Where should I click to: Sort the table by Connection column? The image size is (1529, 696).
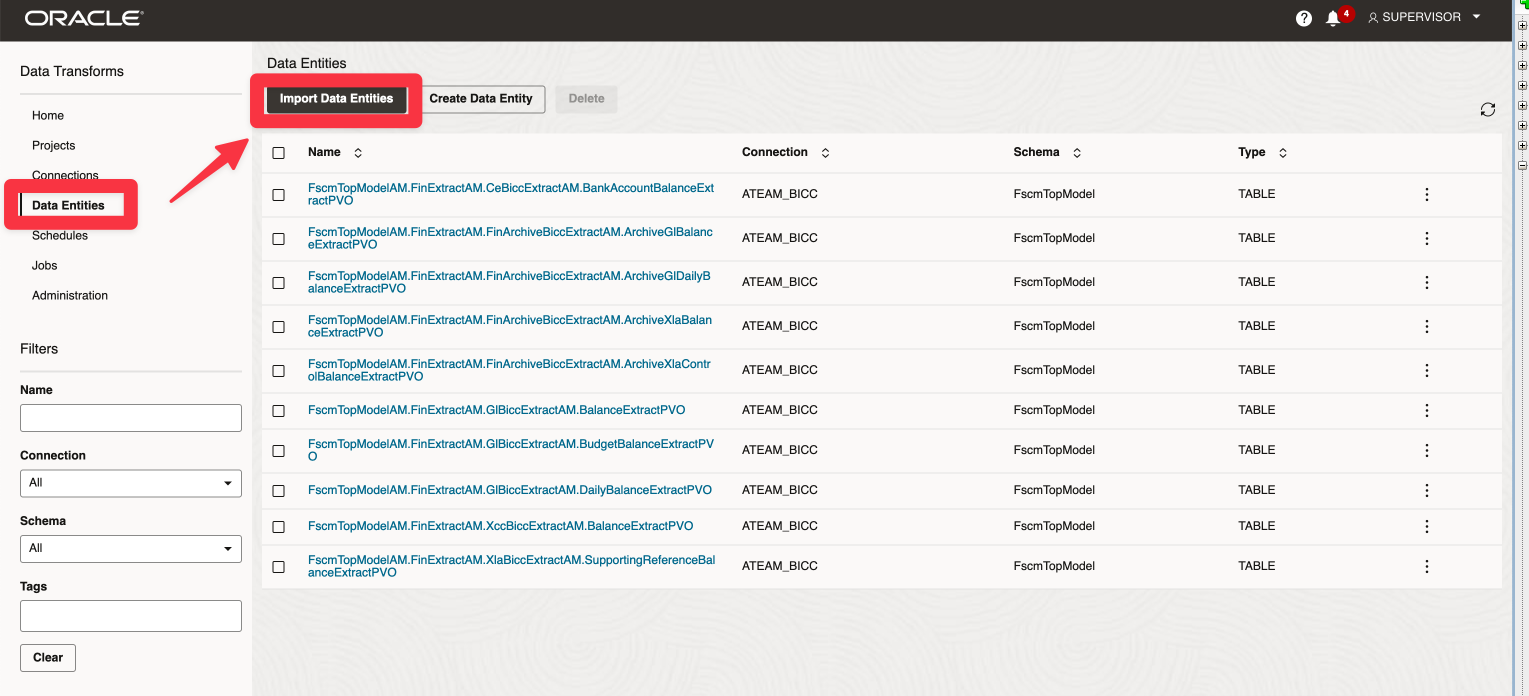coord(824,152)
